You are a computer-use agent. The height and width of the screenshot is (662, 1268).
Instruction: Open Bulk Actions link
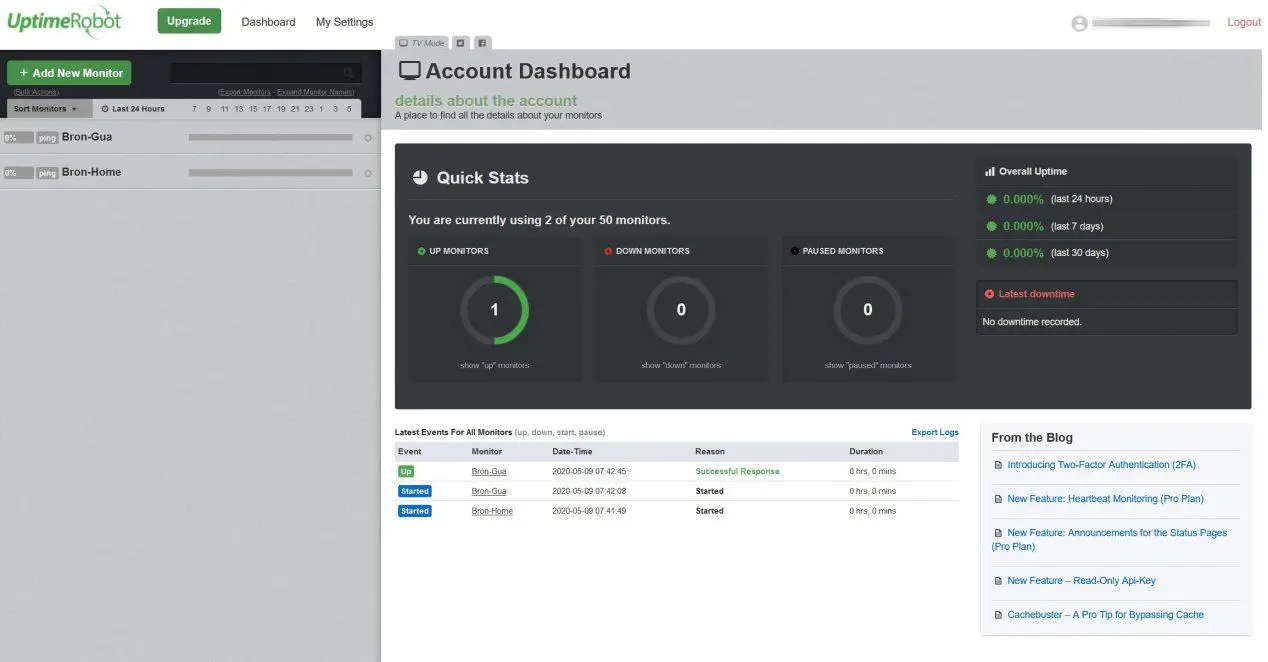click(36, 92)
